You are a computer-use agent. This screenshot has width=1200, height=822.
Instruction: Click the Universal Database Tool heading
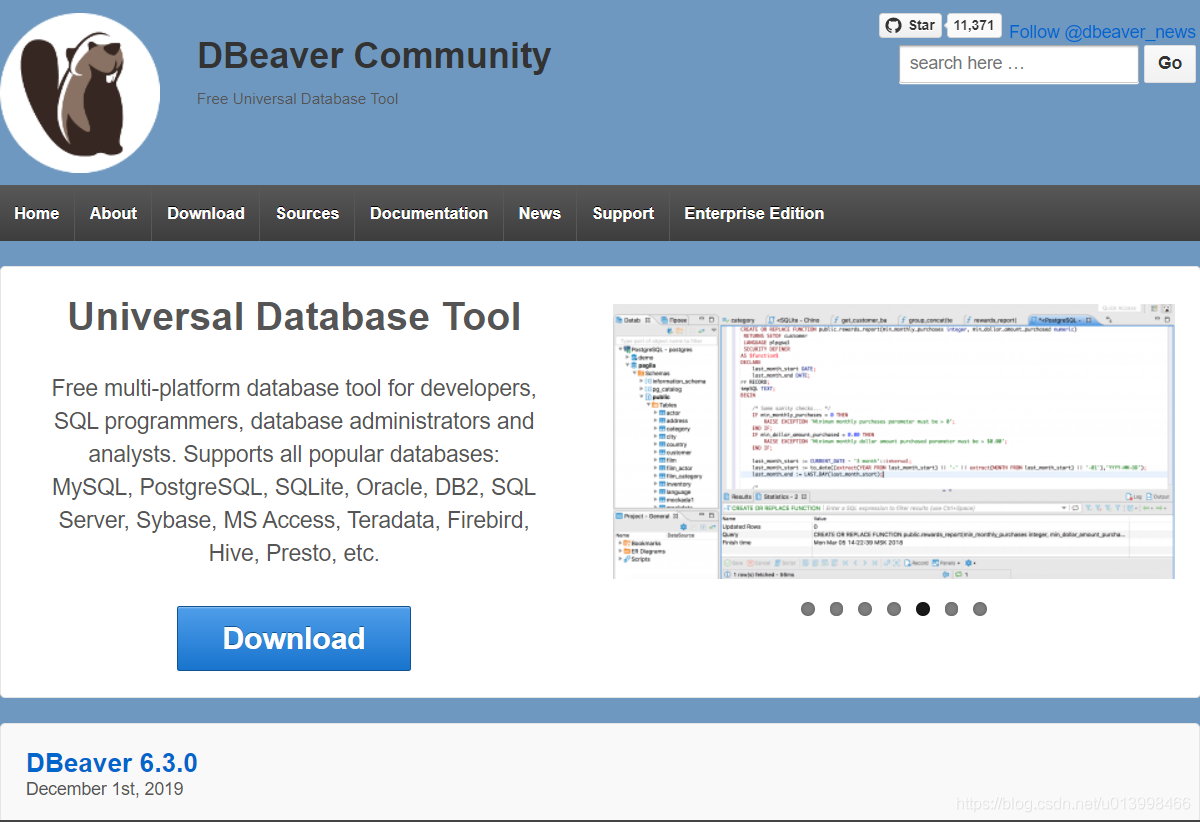[x=294, y=317]
